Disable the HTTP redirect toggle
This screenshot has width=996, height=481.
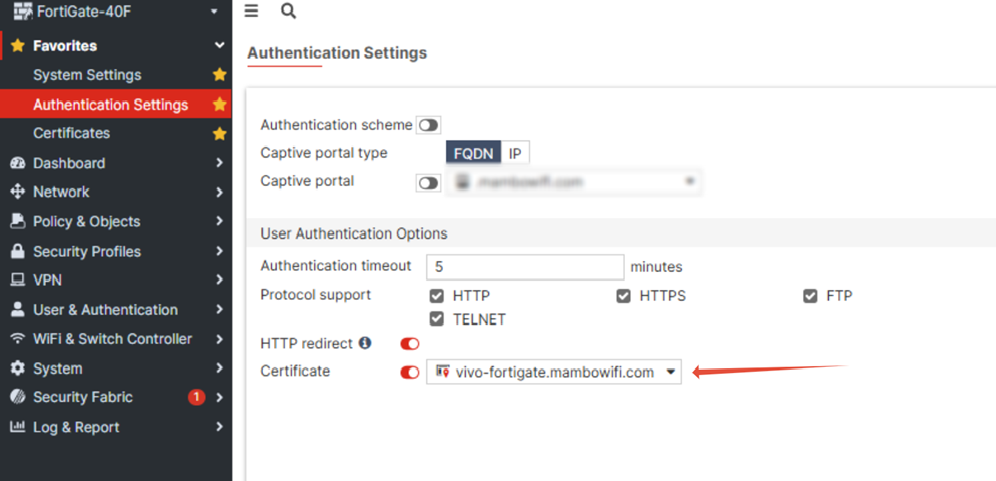(410, 344)
